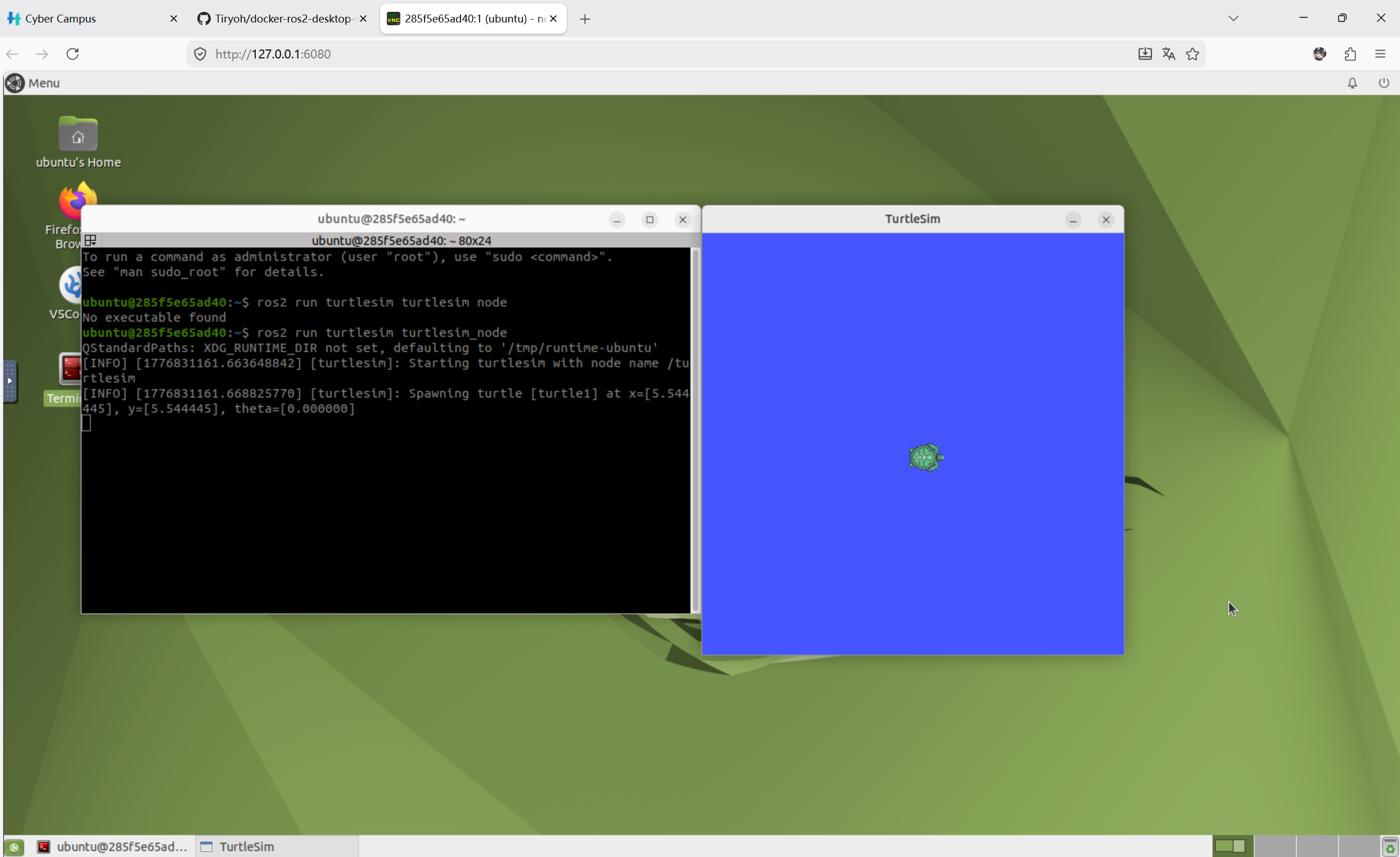Click the power icon in desktop panel

click(x=1384, y=83)
